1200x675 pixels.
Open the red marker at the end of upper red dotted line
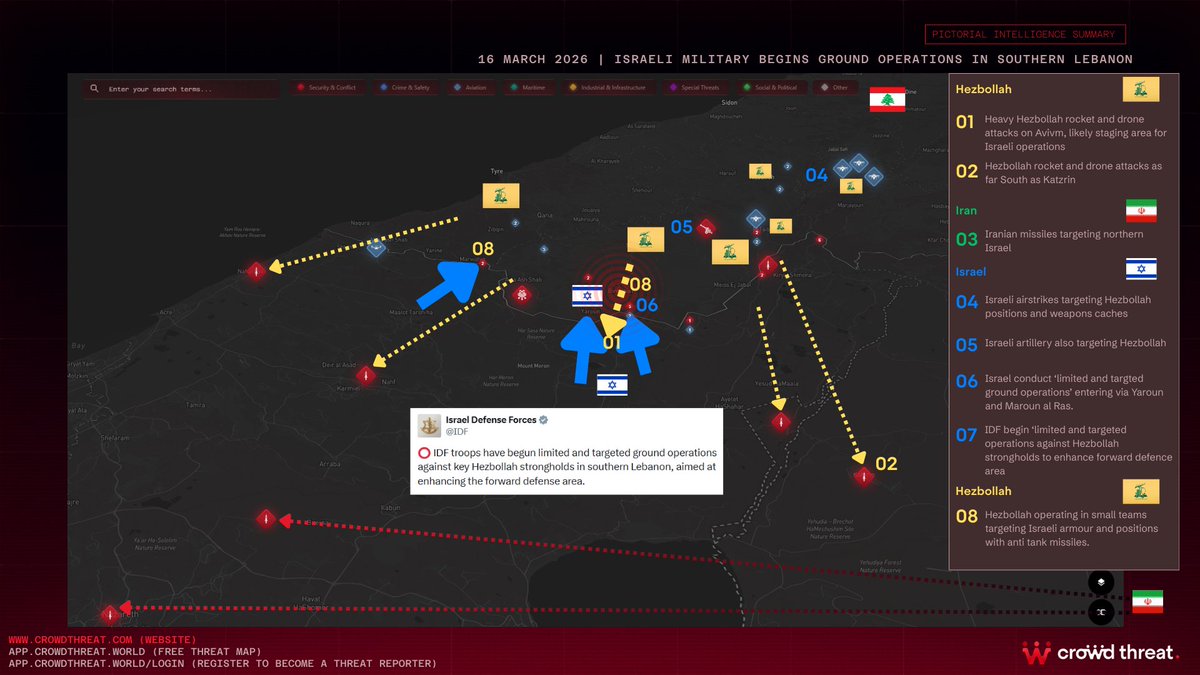tap(266, 519)
